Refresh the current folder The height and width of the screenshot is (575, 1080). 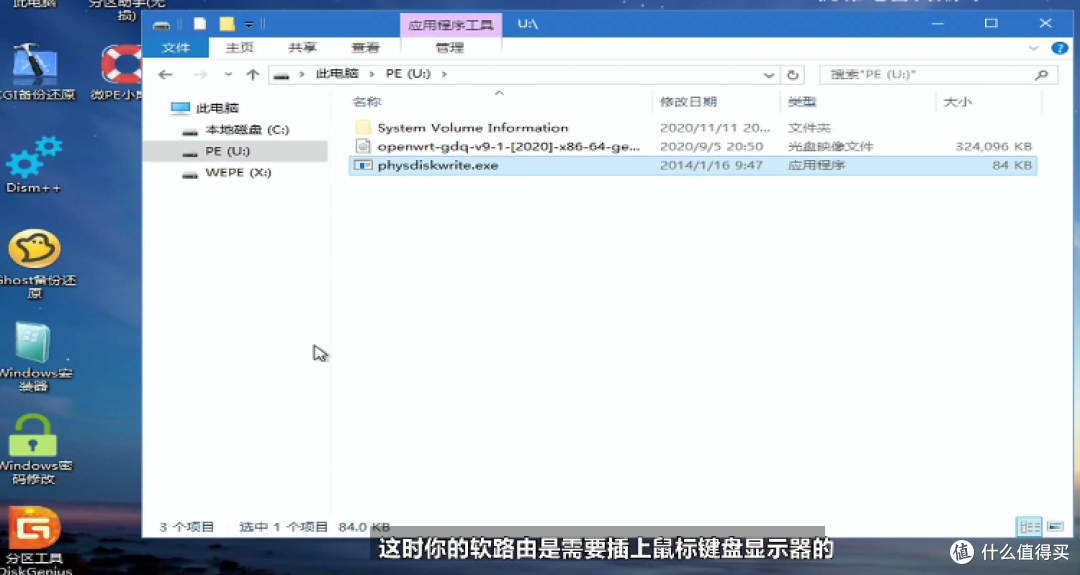(x=793, y=74)
